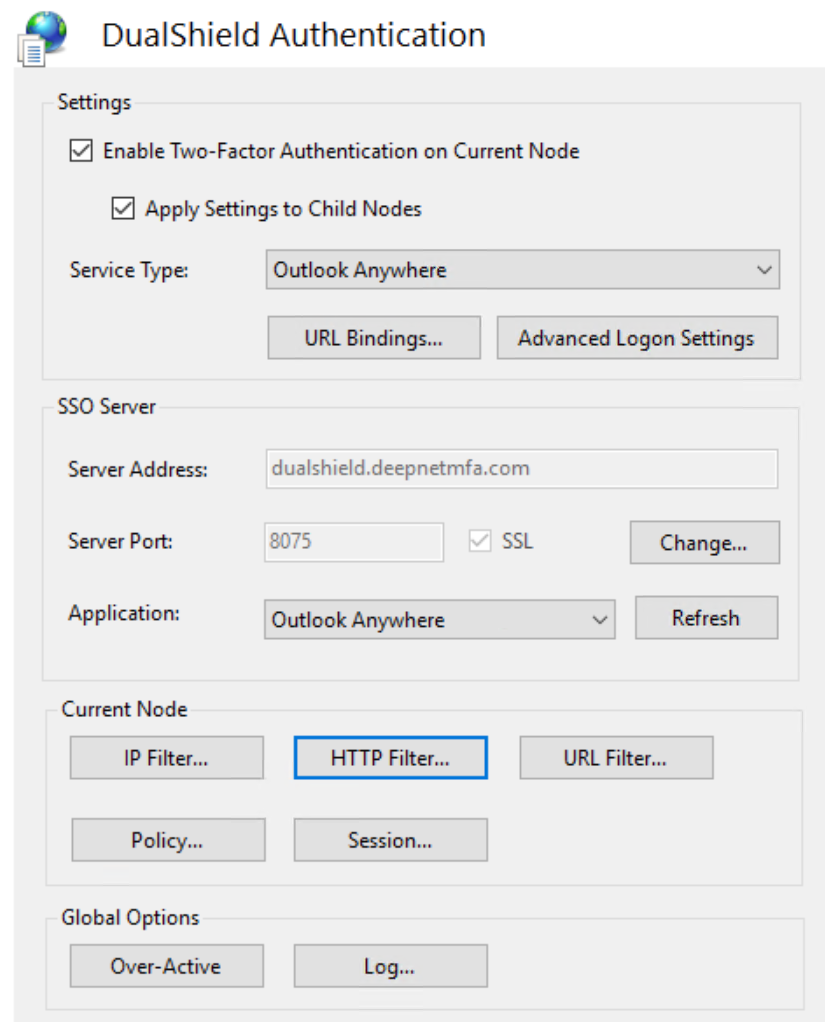Click Advanced Logon Settings button
This screenshot has height=1022, width=825.
coord(636,338)
